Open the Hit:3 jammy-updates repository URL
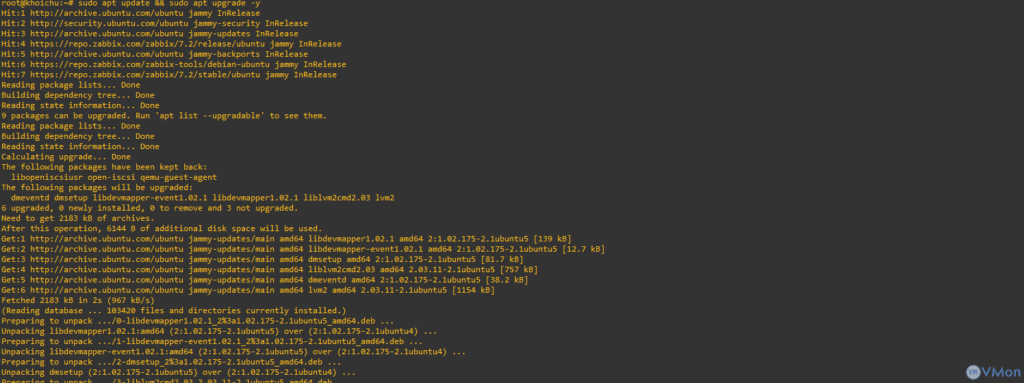 (107, 33)
